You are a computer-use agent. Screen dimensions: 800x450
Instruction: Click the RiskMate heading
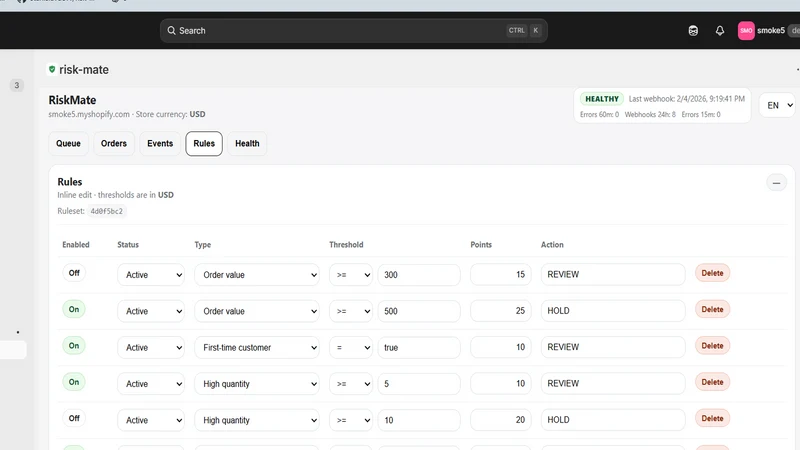click(x=72, y=100)
